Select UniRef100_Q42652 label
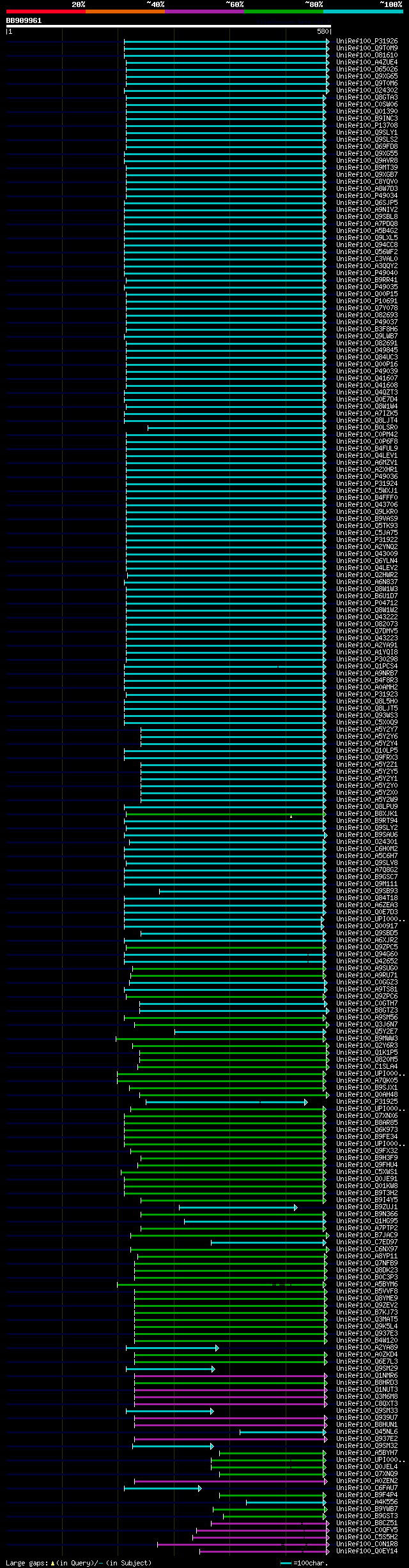 point(367,961)
